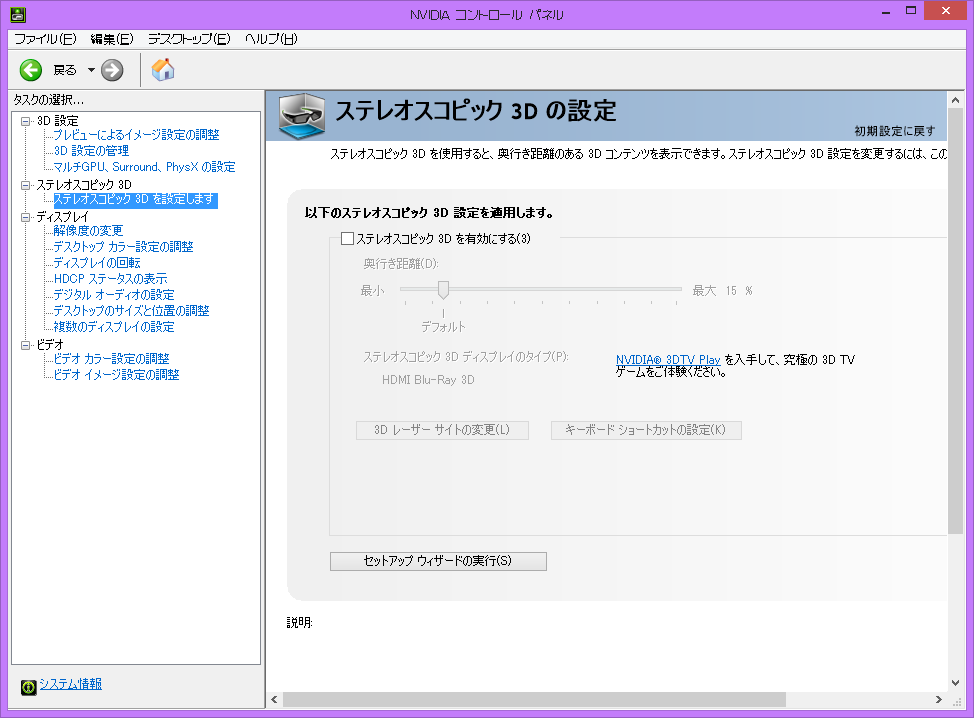Click the vertical scrollbar up arrow

click(x=955, y=100)
